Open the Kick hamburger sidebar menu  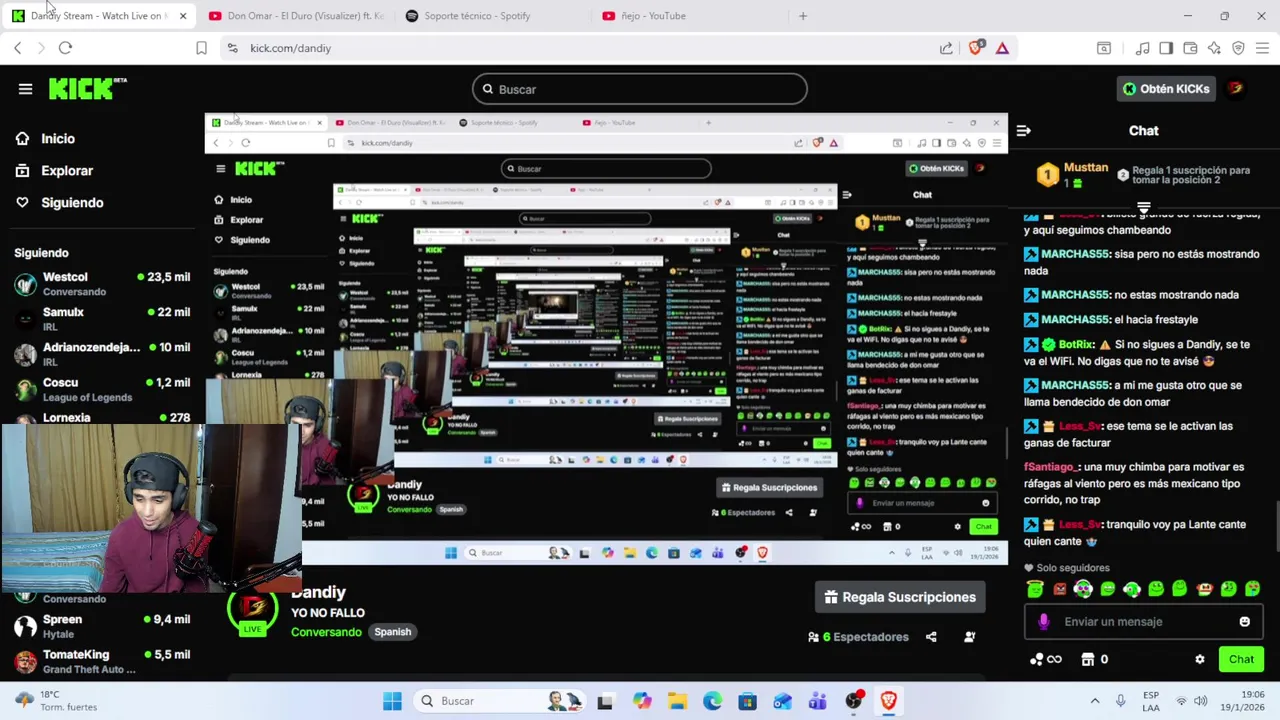[25, 89]
